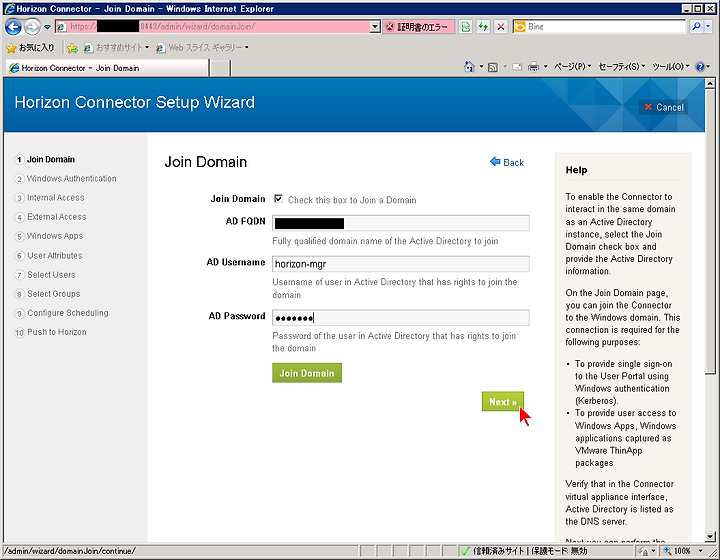Select step 10 Push to Horizon
The image size is (720, 560).
[x=51, y=332]
